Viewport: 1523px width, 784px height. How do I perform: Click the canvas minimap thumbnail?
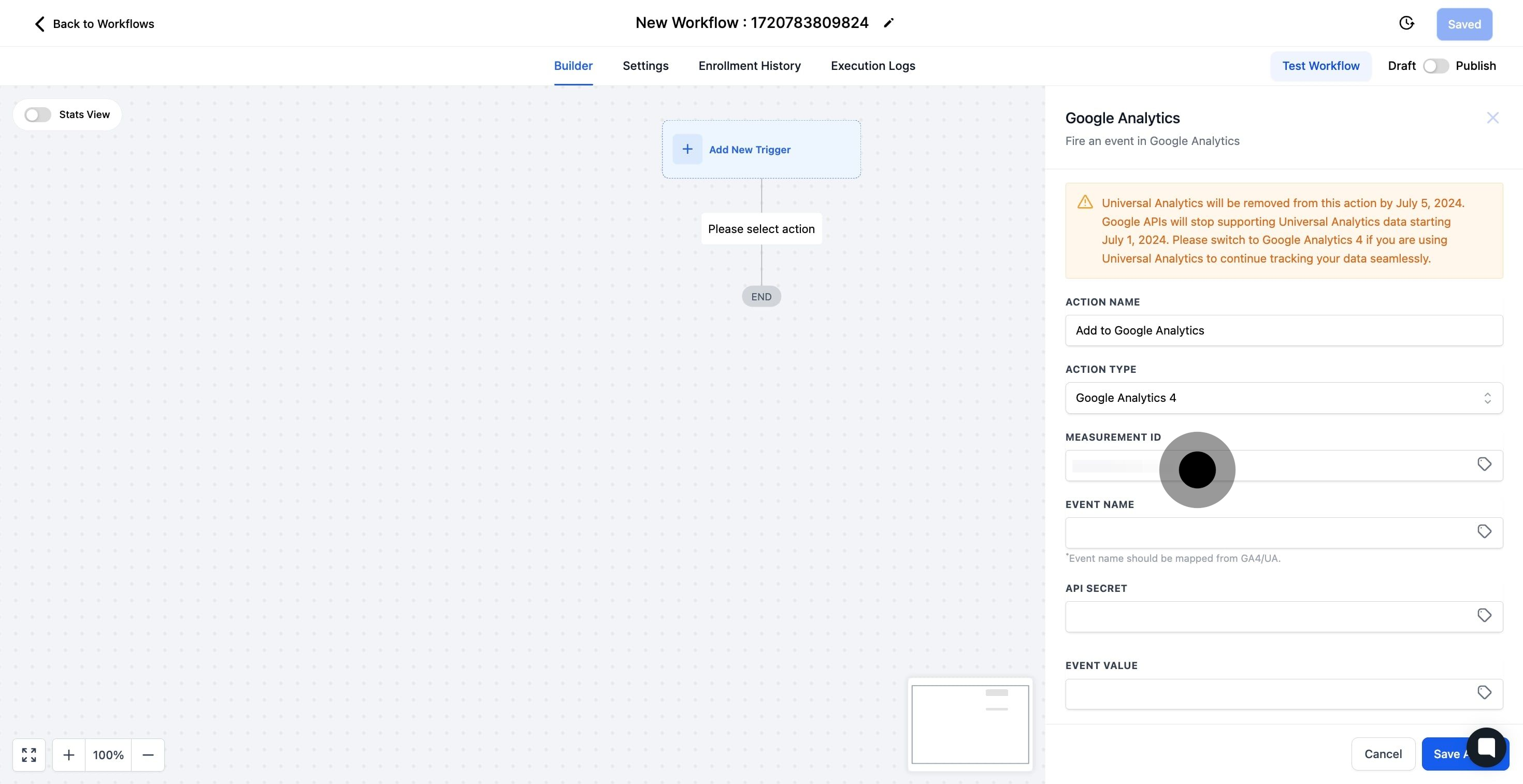[x=970, y=724]
